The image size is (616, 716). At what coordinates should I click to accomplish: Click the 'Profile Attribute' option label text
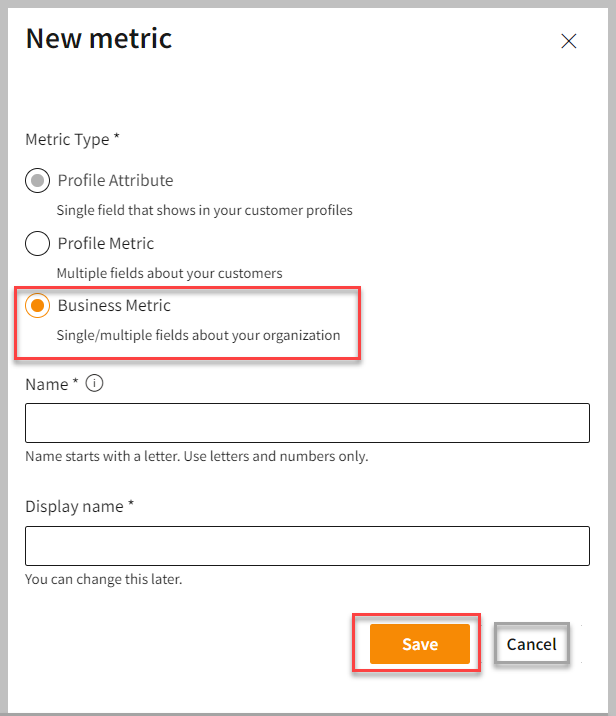115,181
